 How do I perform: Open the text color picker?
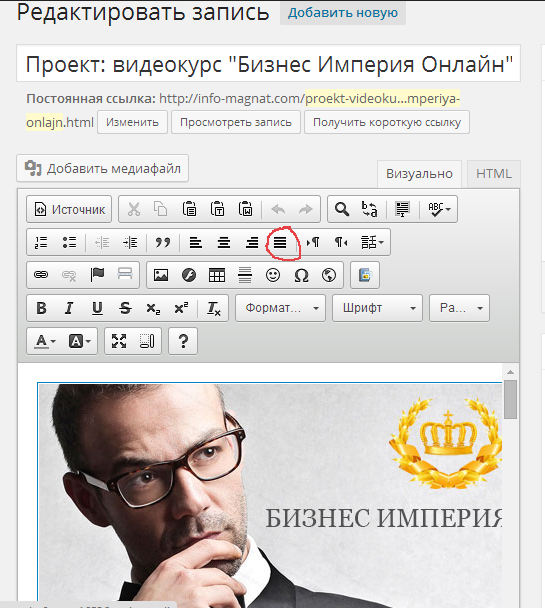pos(45,341)
